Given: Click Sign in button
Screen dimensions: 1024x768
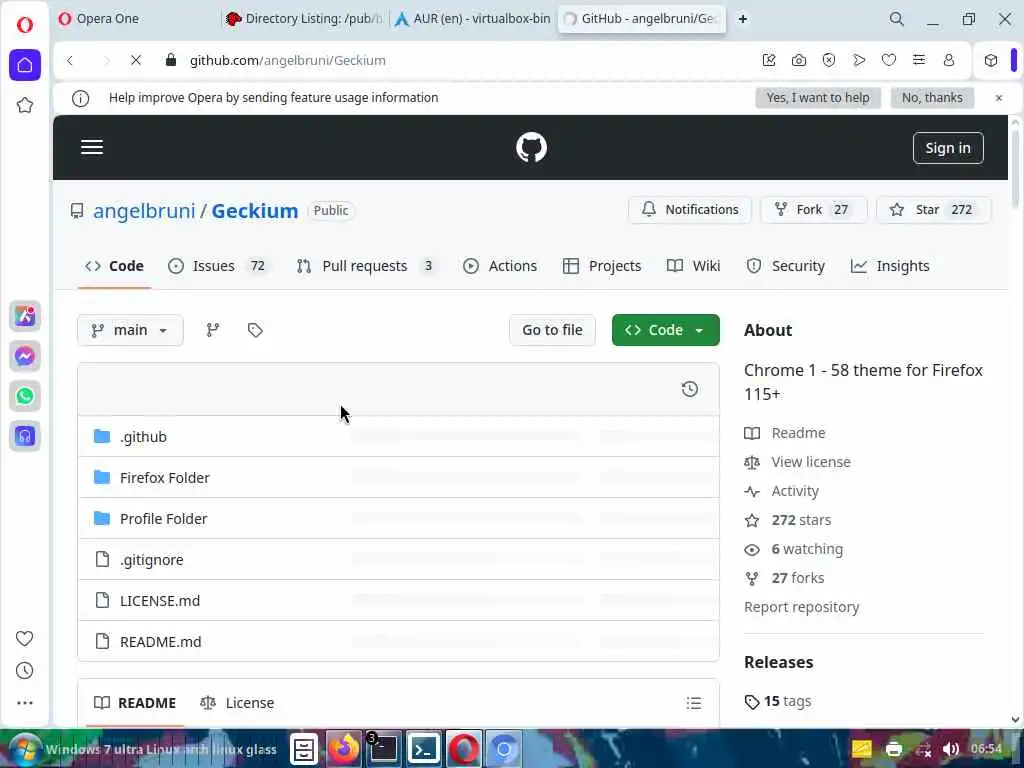Looking at the screenshot, I should [x=948, y=148].
